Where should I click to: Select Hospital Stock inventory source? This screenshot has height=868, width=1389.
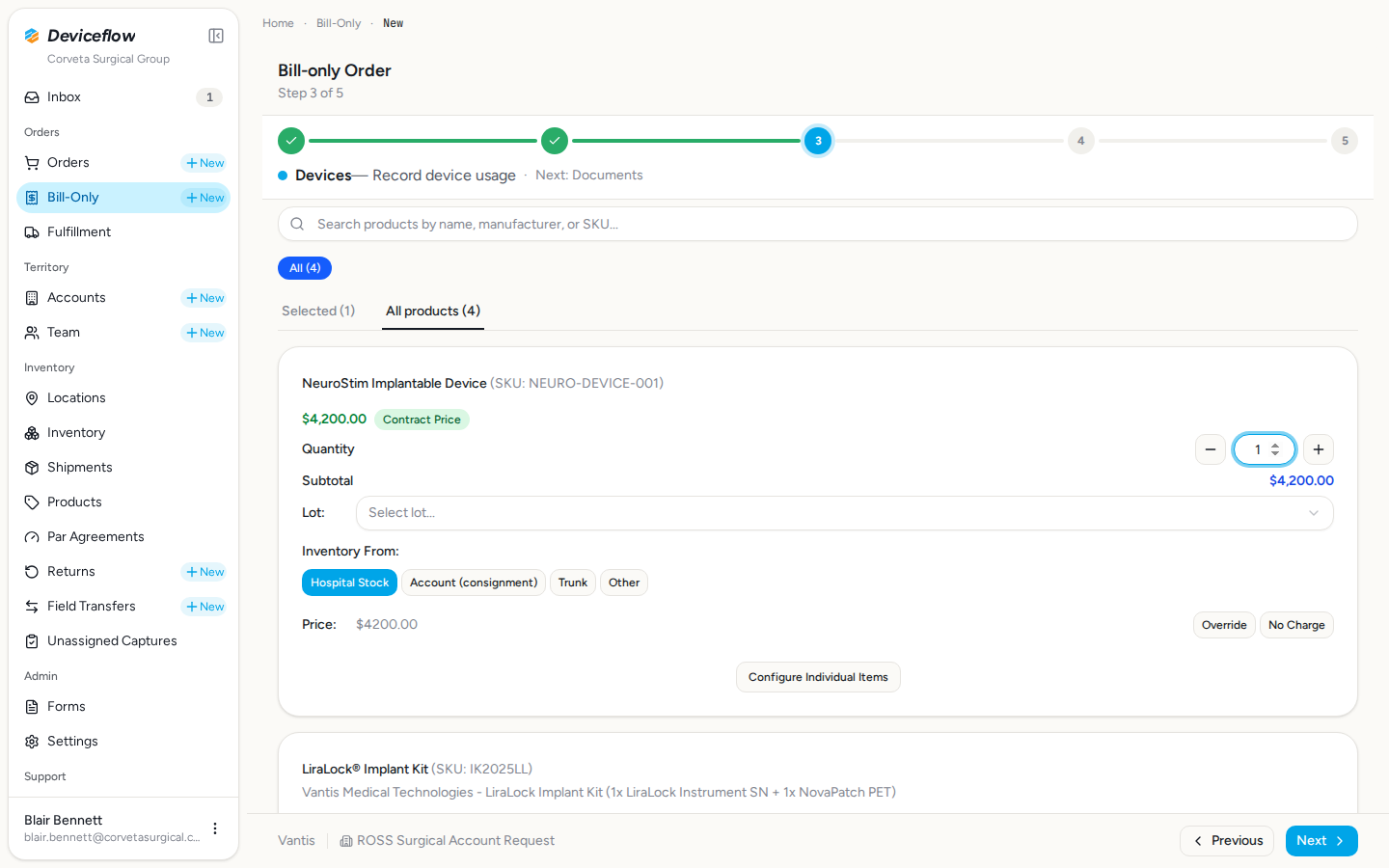coord(349,583)
